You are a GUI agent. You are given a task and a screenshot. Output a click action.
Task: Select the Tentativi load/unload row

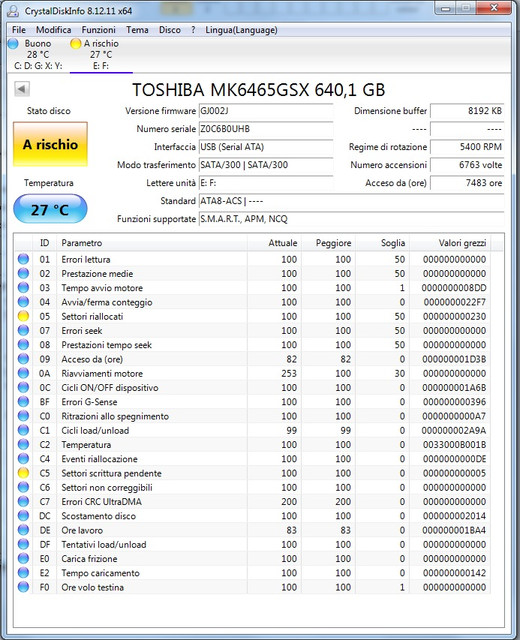click(x=253, y=544)
